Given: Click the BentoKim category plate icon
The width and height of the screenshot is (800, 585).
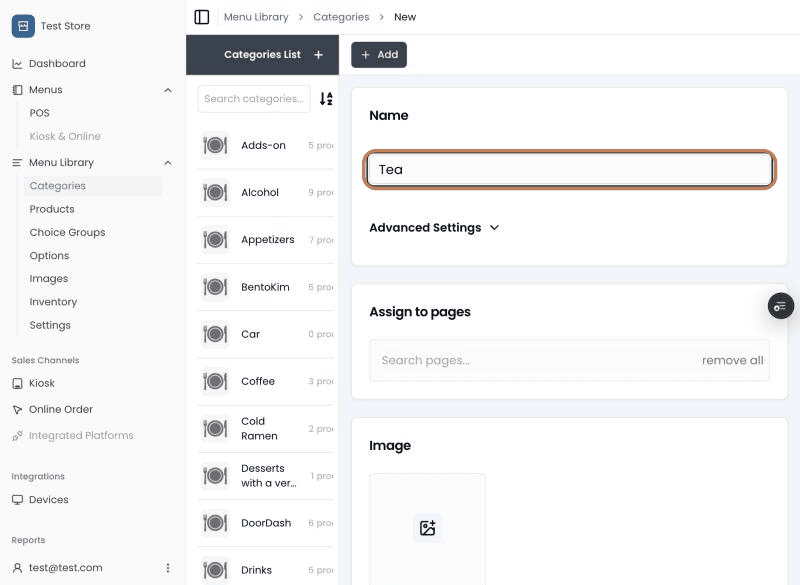Looking at the screenshot, I should pos(215,287).
